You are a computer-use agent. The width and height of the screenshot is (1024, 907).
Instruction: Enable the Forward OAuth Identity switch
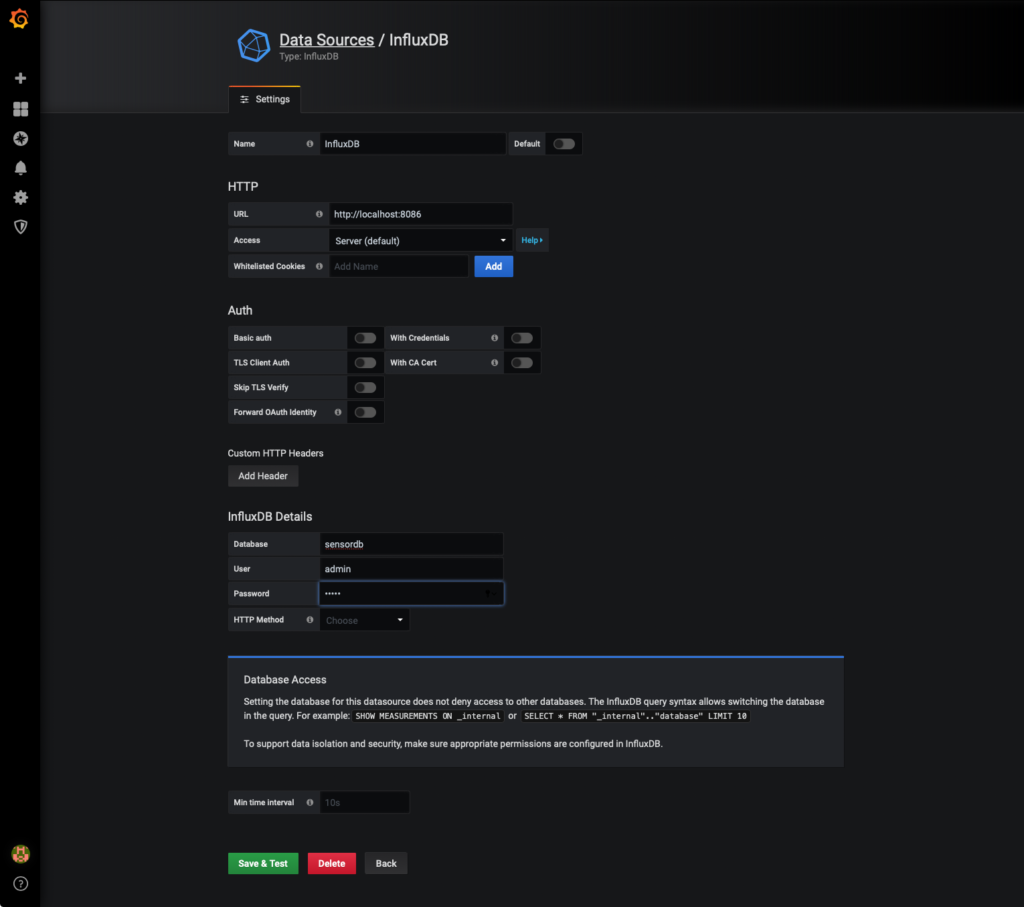365,413
